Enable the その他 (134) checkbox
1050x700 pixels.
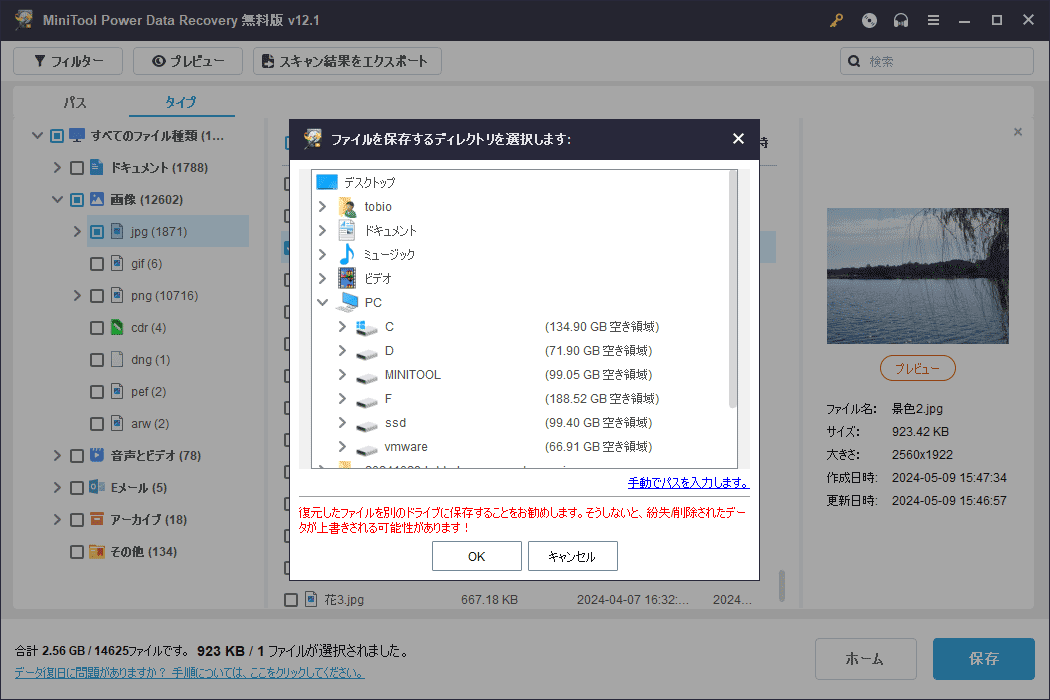coord(77,552)
